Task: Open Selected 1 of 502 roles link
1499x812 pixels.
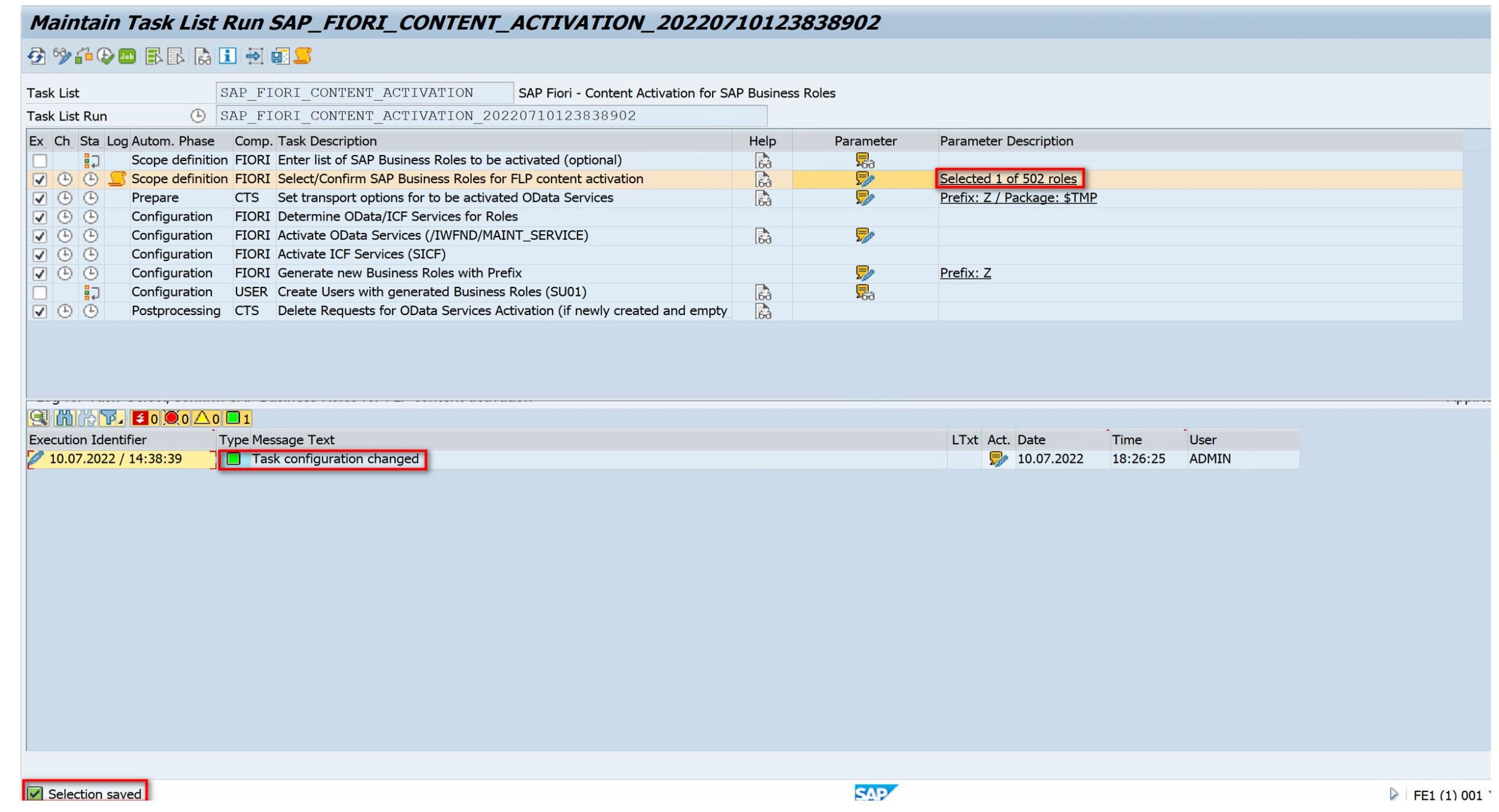Action: (1008, 179)
